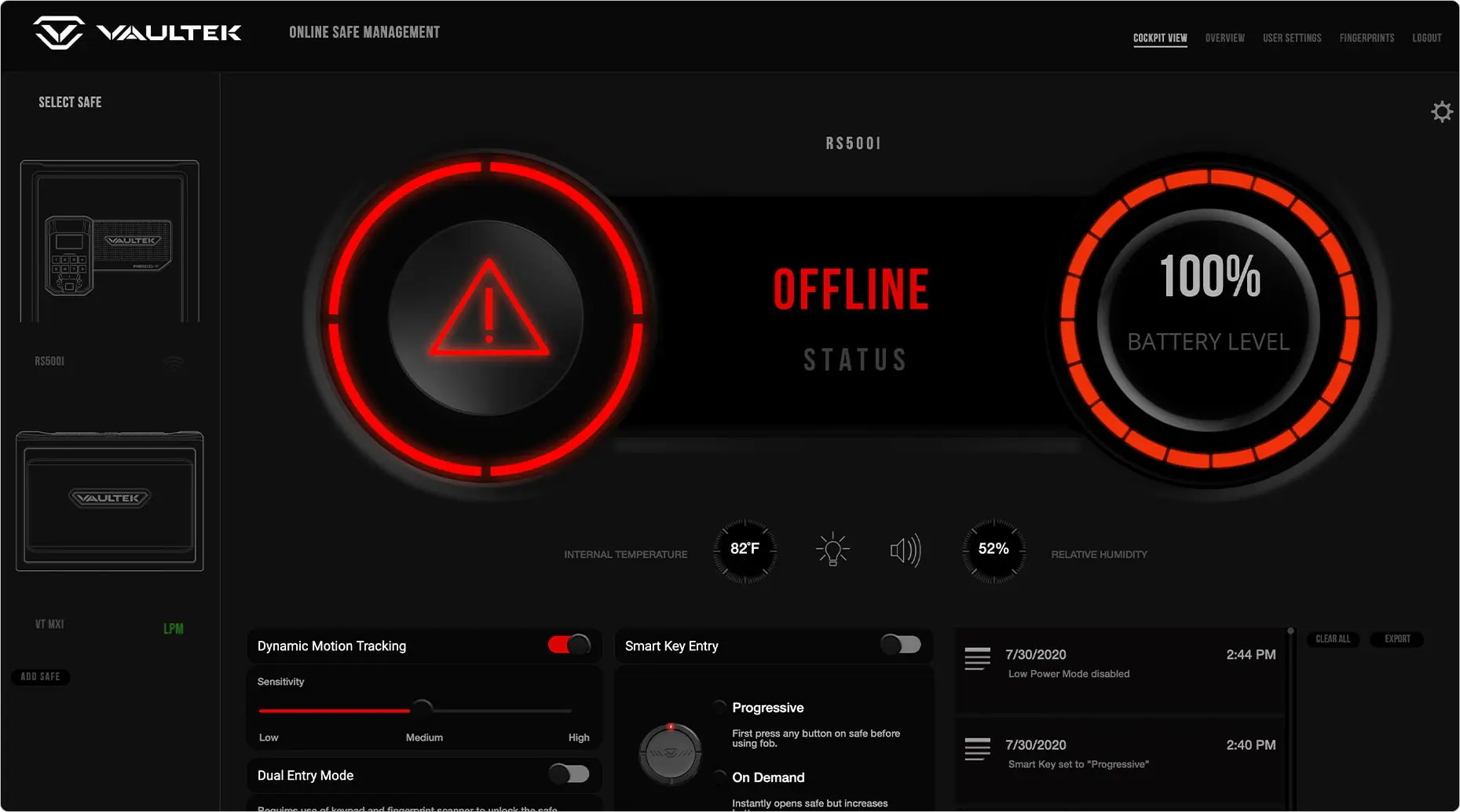Click Logout
The width and height of the screenshot is (1460, 812).
(x=1426, y=38)
